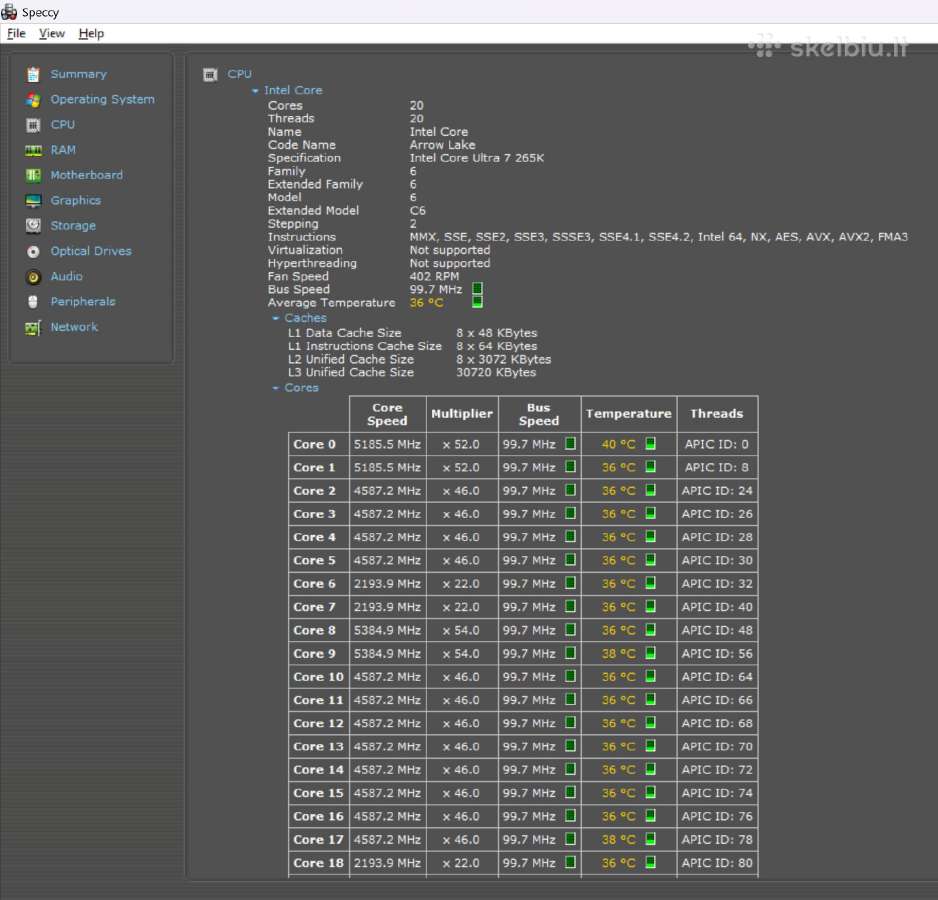Click the Core Speed column header
The height and width of the screenshot is (900, 938).
point(388,414)
